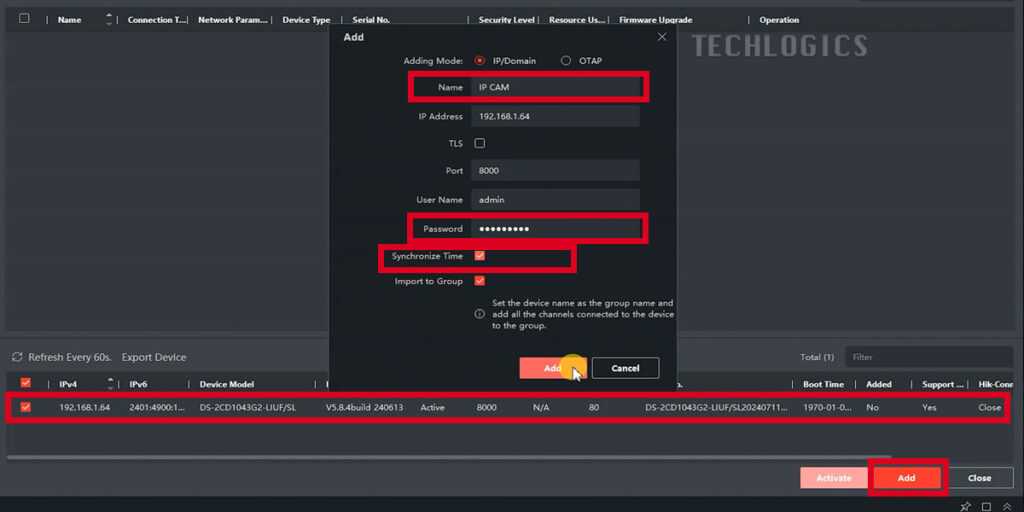Click the info icon beside the group description
The height and width of the screenshot is (512, 1024).
pyautogui.click(x=480, y=314)
